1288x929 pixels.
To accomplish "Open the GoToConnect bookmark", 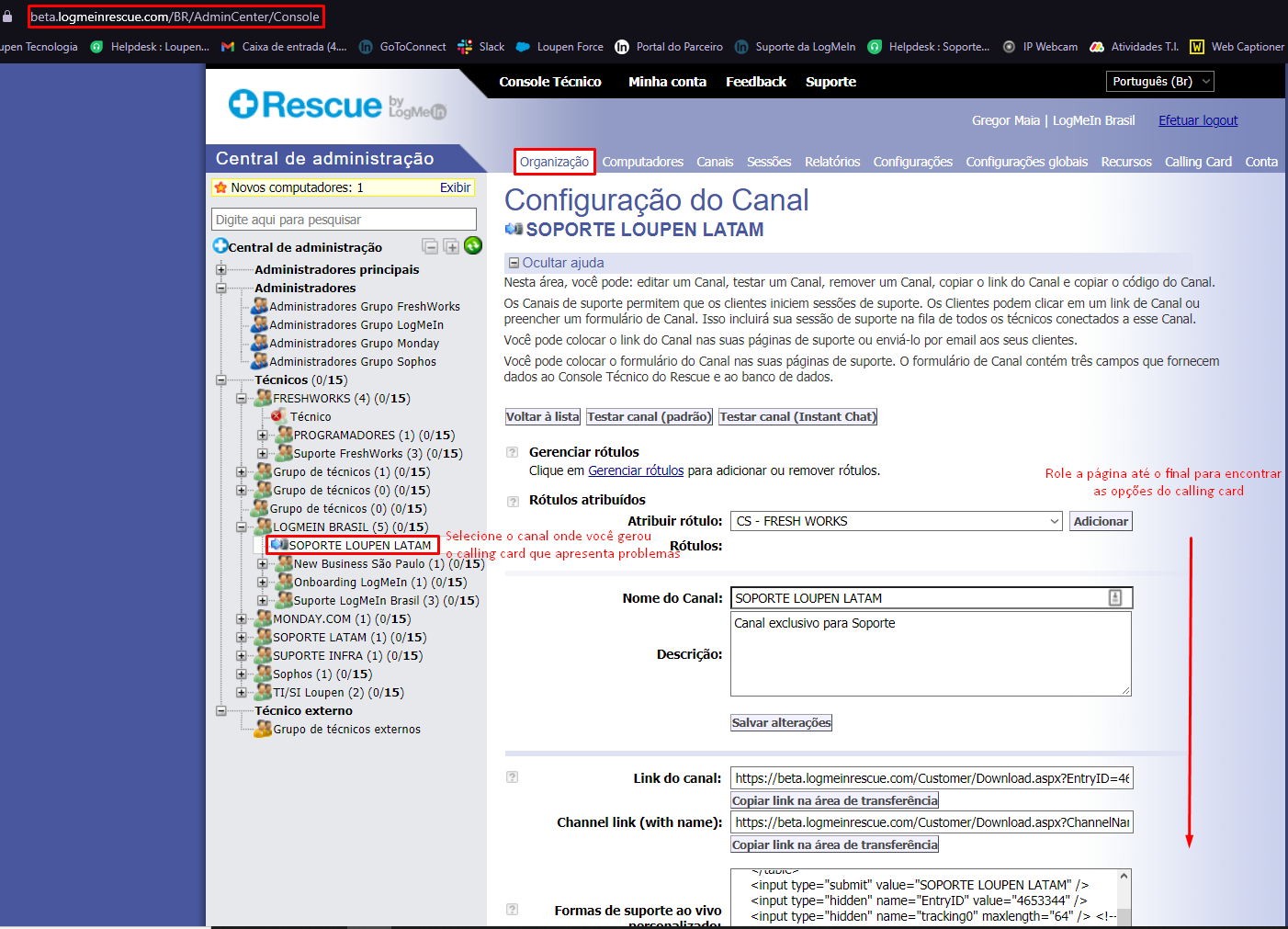I will [x=402, y=47].
